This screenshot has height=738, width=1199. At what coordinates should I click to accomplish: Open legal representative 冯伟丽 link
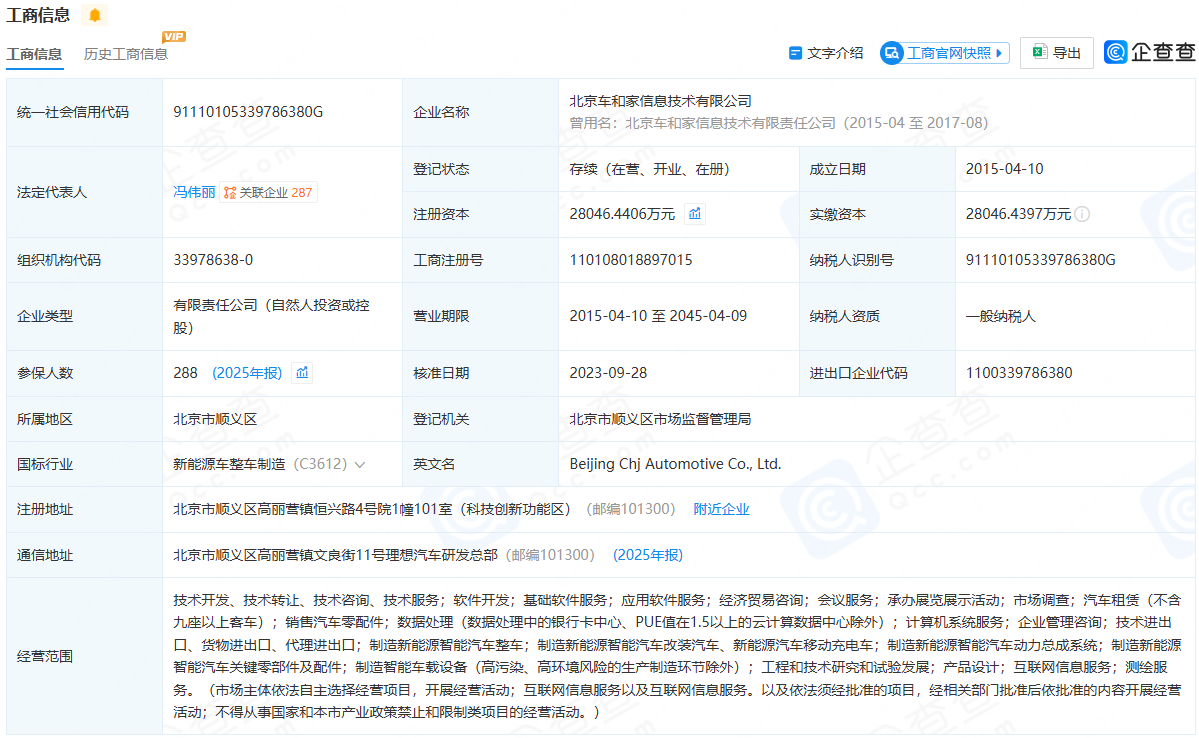tap(194, 192)
